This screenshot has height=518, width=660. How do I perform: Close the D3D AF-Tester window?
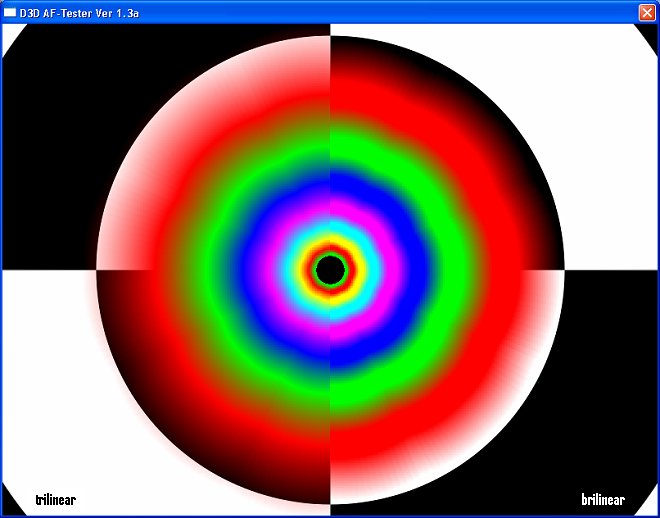point(647,13)
